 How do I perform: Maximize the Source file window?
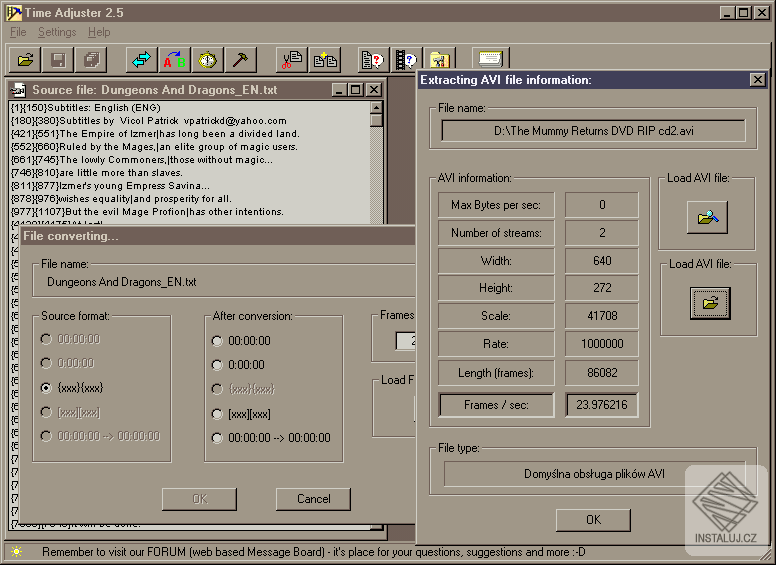pyautogui.click(x=356, y=90)
